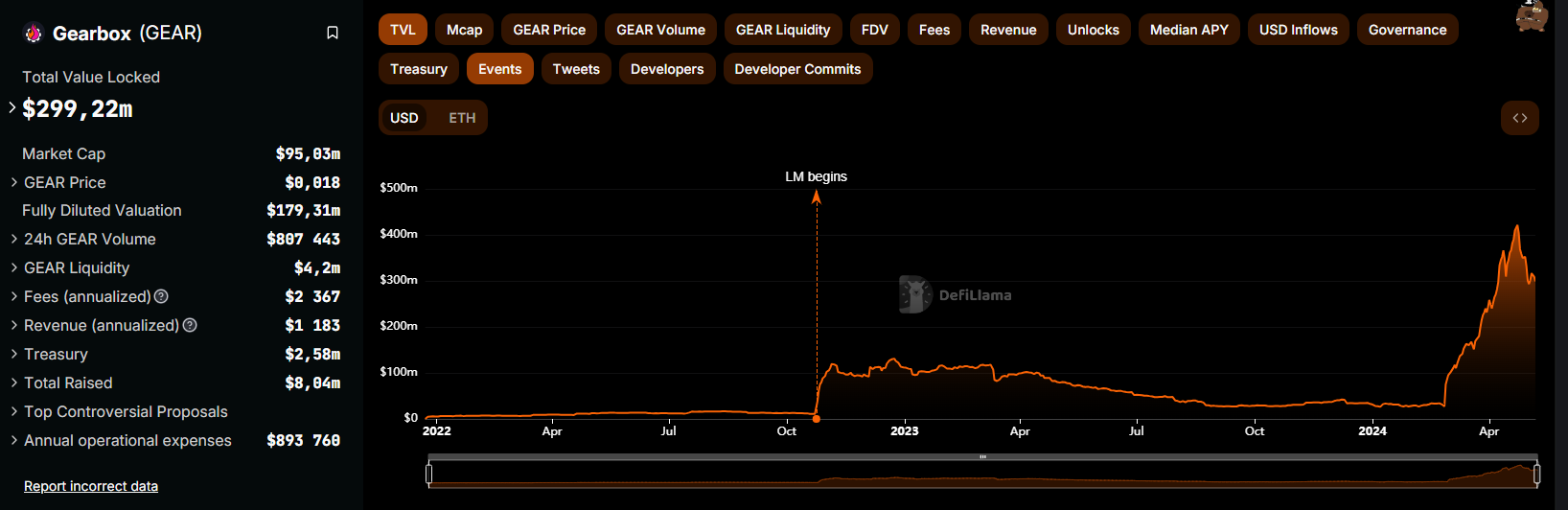Expand Top Controversial Proposals section
Screen dimensions: 1568x510
(x=13, y=412)
